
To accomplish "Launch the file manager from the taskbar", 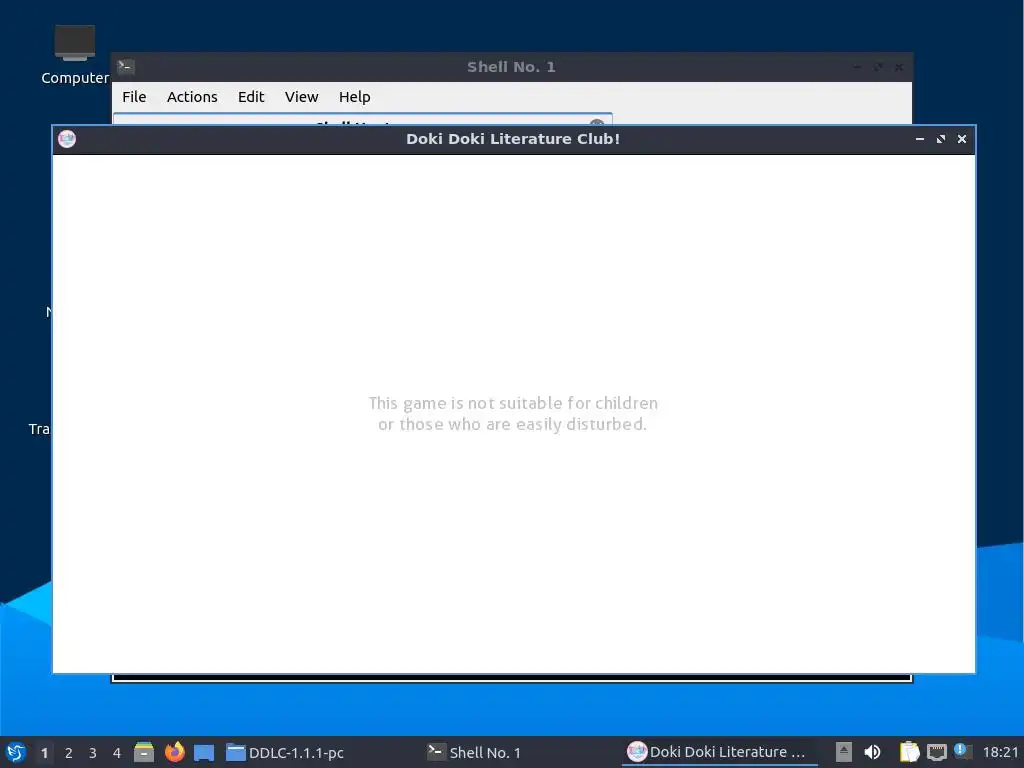I will (144, 752).
